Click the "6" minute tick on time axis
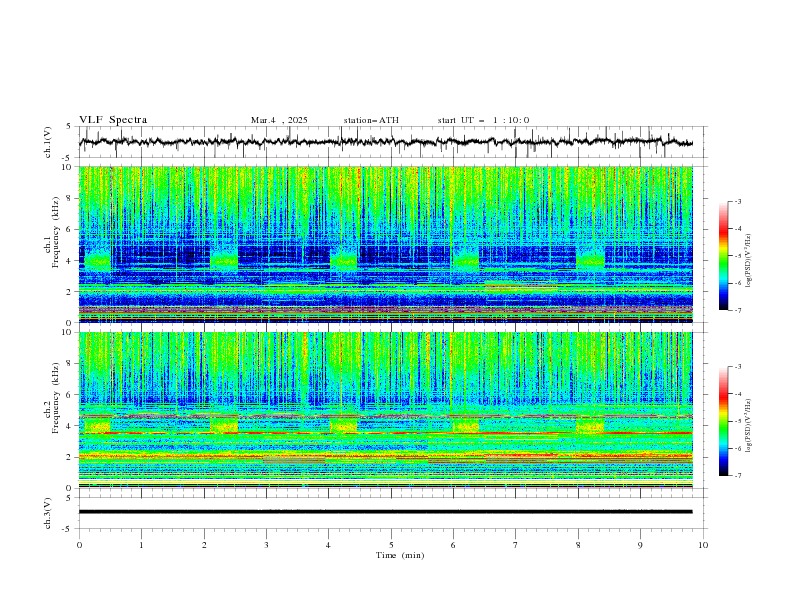 [x=453, y=545]
